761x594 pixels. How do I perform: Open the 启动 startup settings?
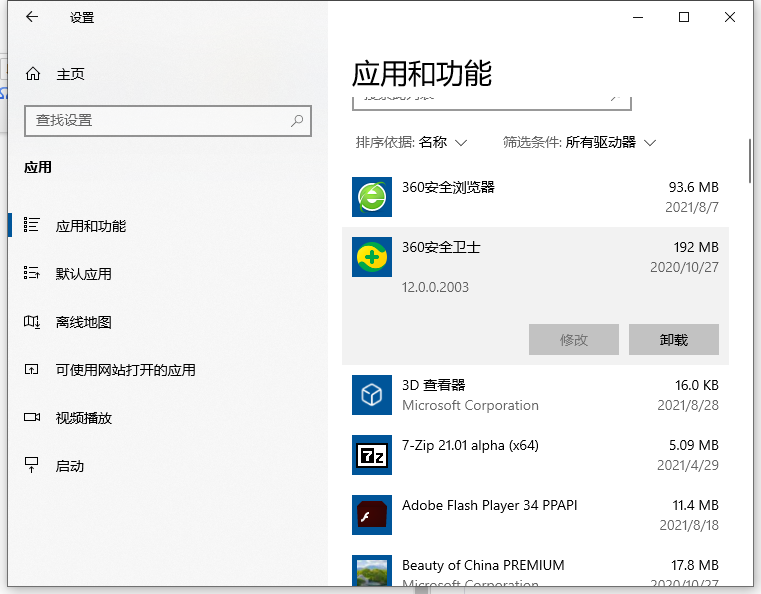pos(70,466)
